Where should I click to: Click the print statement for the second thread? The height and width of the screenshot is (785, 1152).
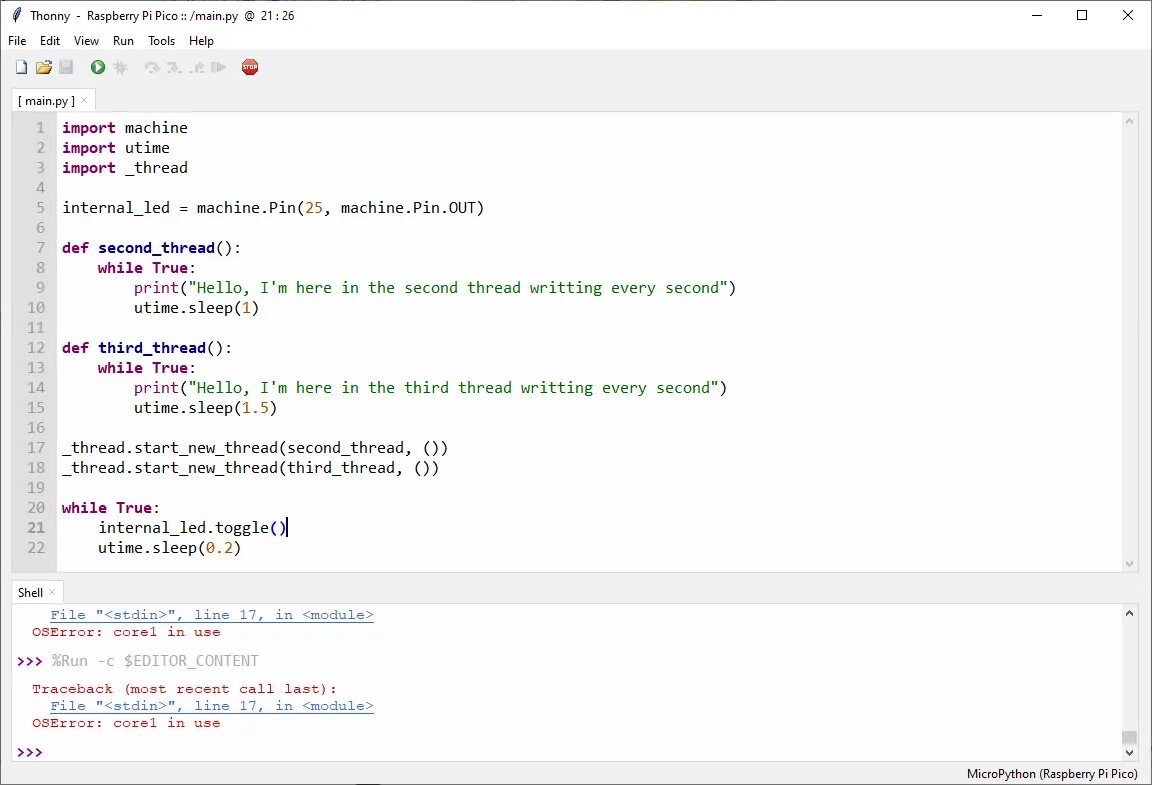[435, 288]
